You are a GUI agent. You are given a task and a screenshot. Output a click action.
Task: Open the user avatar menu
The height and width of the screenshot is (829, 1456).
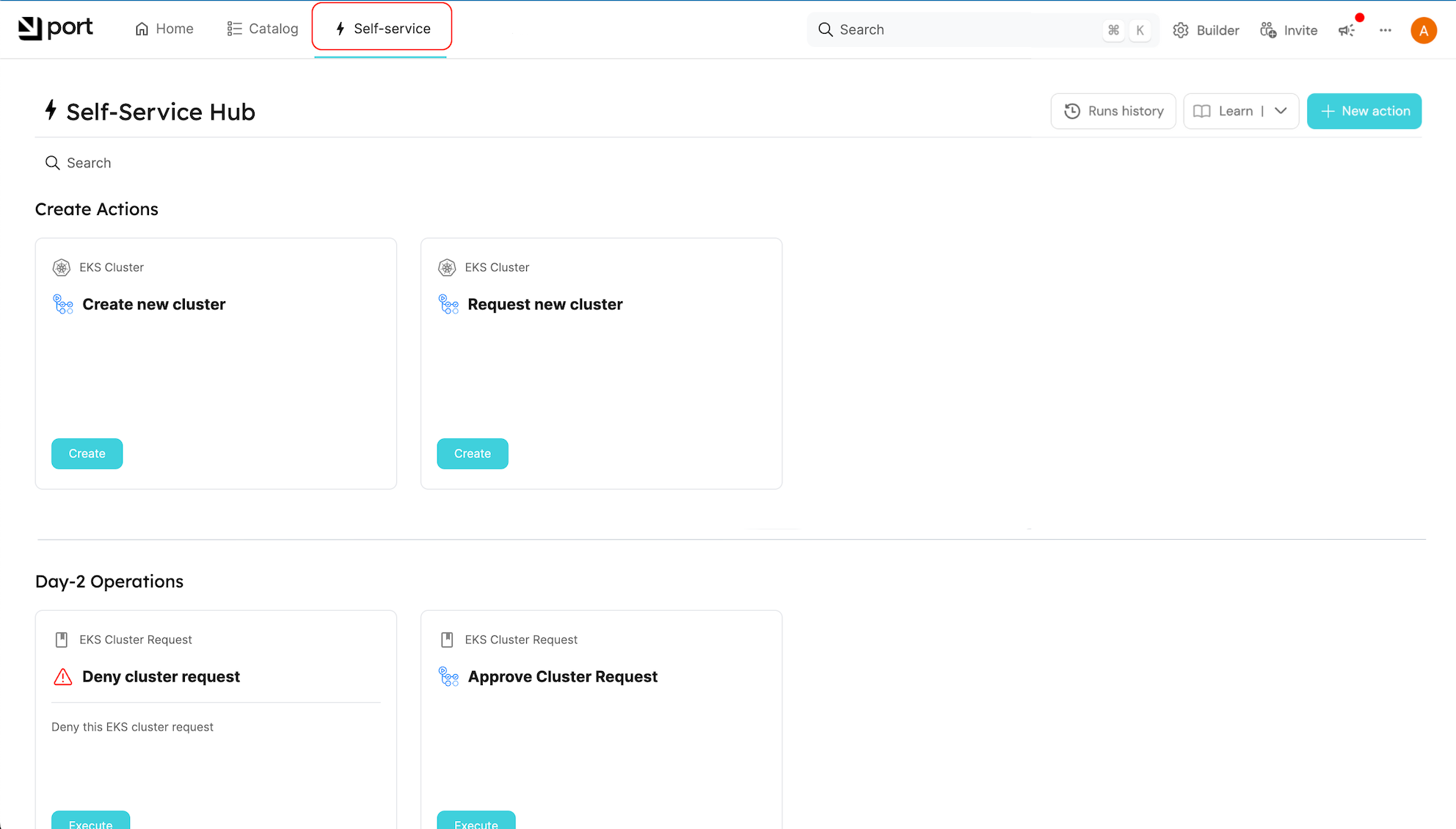click(1423, 30)
